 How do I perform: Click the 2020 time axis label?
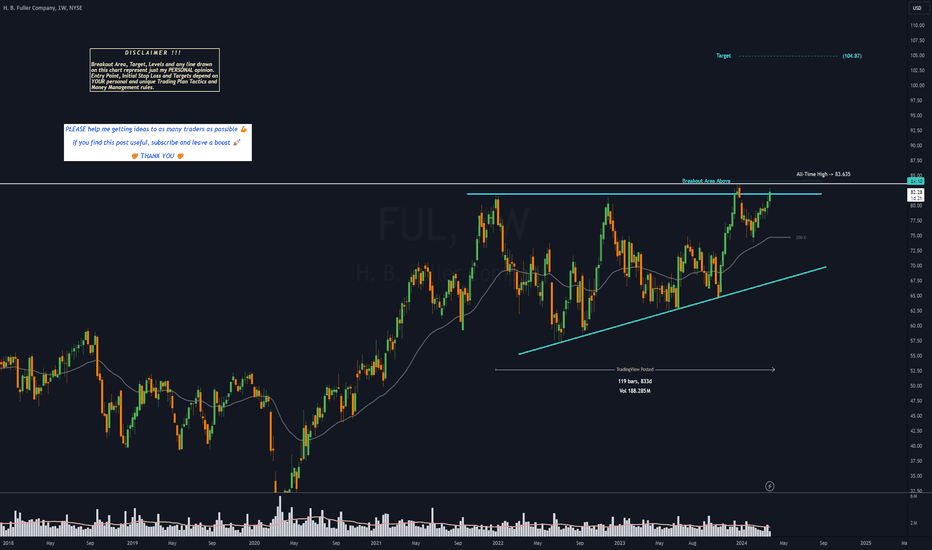(x=254, y=543)
